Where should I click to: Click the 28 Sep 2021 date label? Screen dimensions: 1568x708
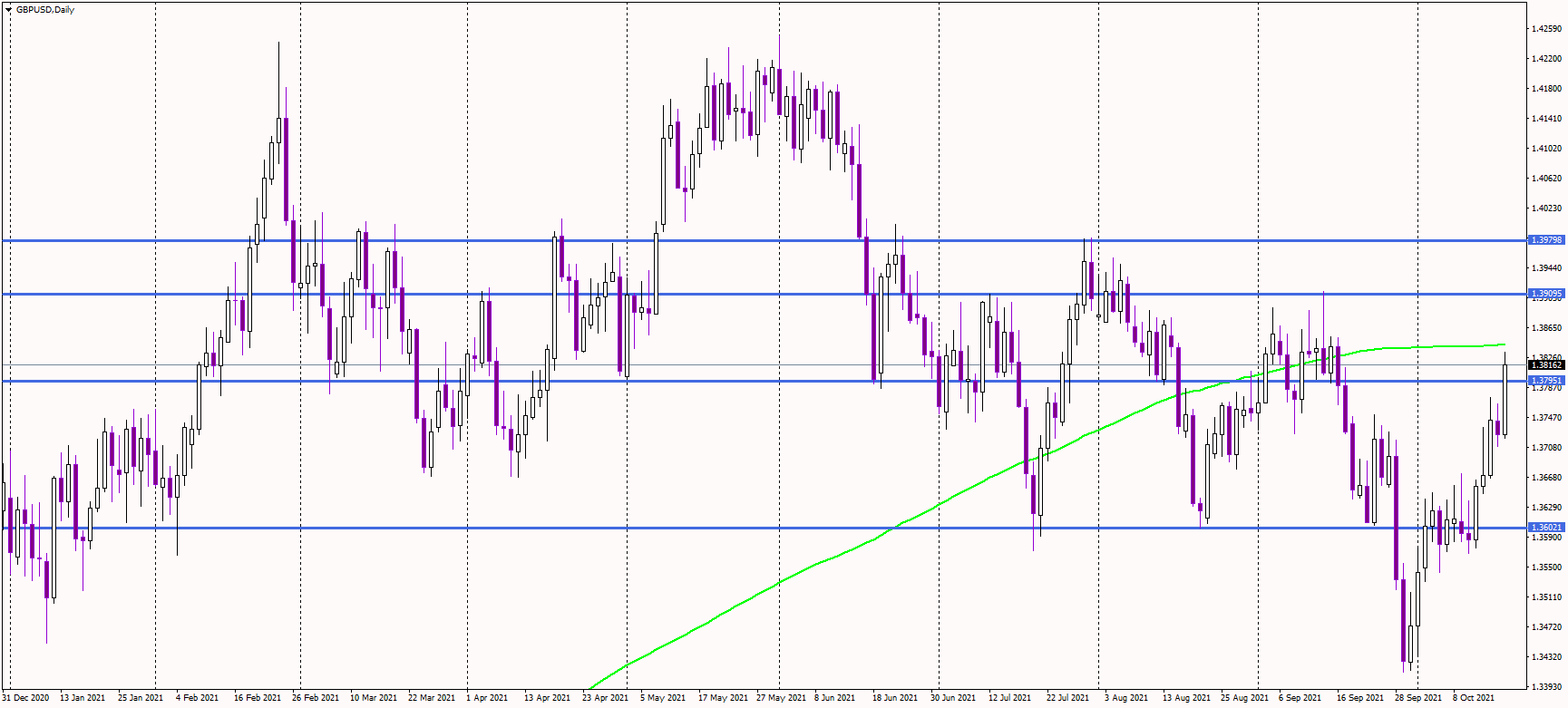click(x=1418, y=698)
